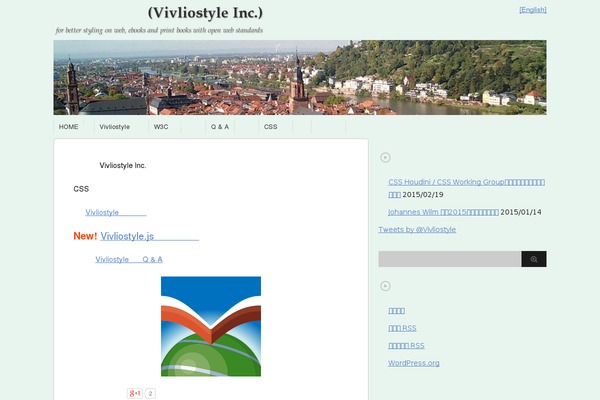Click the Vivliostyle book logo image

pos(211,326)
